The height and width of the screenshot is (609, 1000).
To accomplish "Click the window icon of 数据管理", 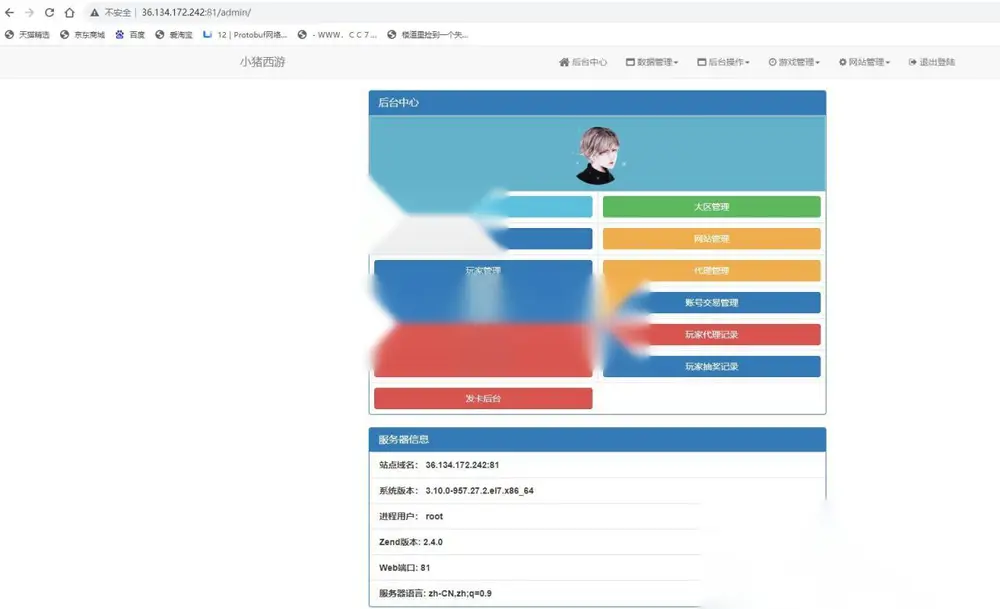I will (630, 62).
